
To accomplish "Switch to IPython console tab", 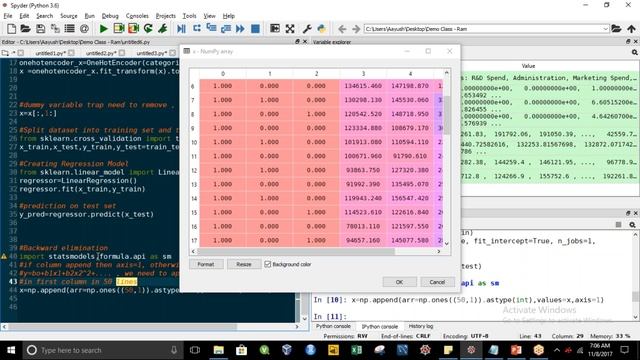I will [x=380, y=326].
